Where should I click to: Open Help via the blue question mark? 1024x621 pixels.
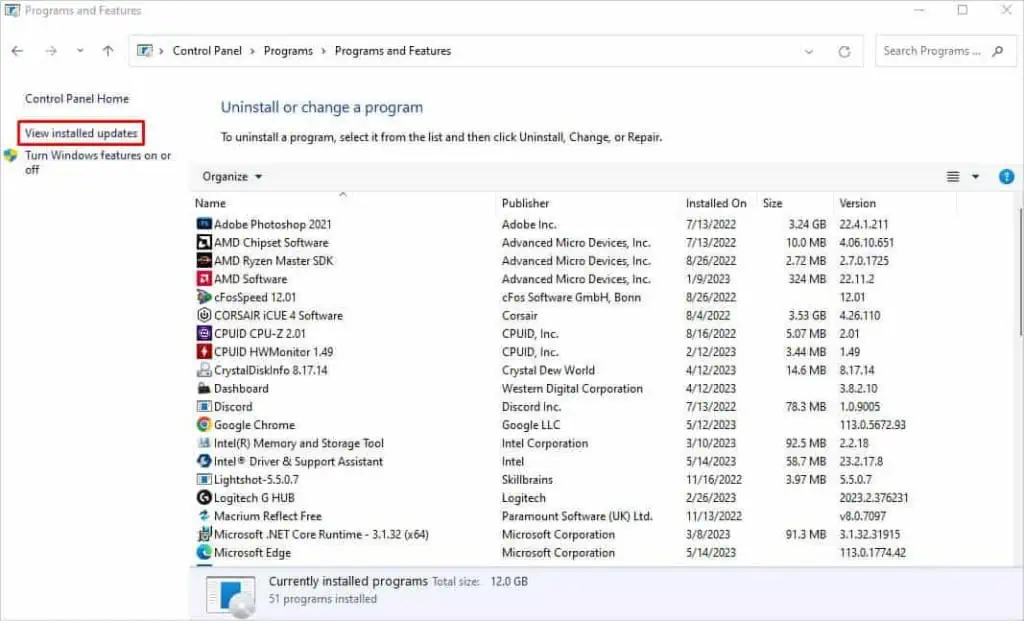pos(1005,176)
